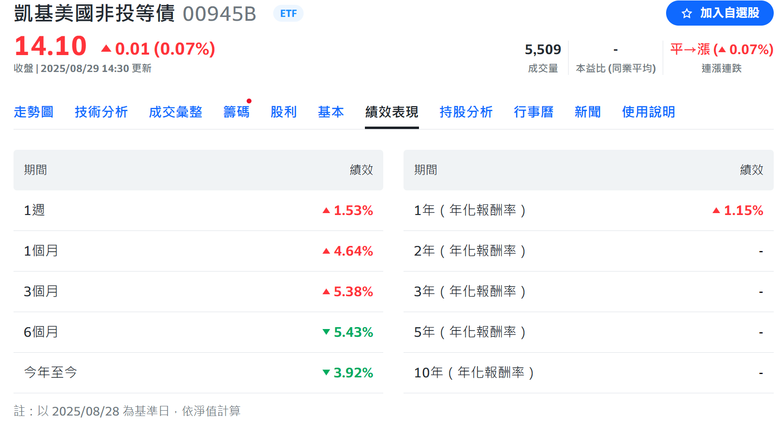
Task: Open 使用說明 tab
Action: point(649,112)
